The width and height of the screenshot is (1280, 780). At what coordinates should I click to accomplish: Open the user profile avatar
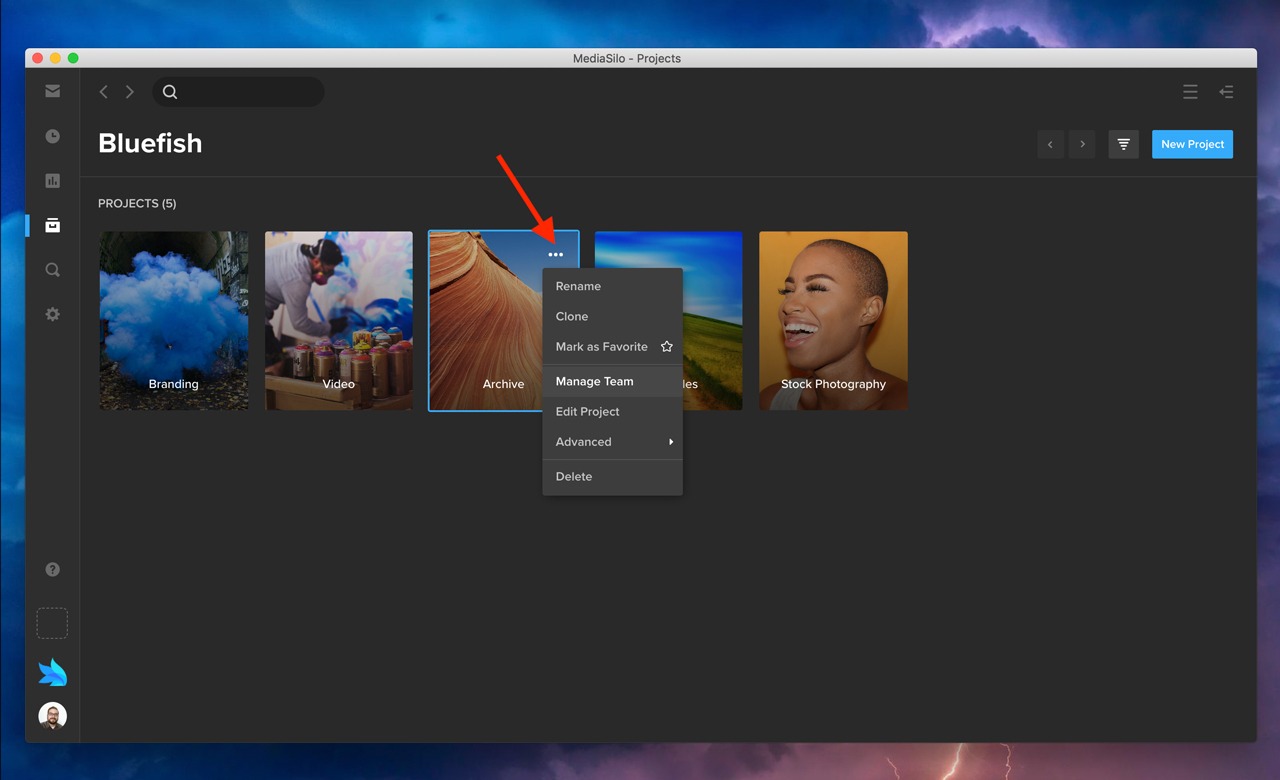pos(52,716)
